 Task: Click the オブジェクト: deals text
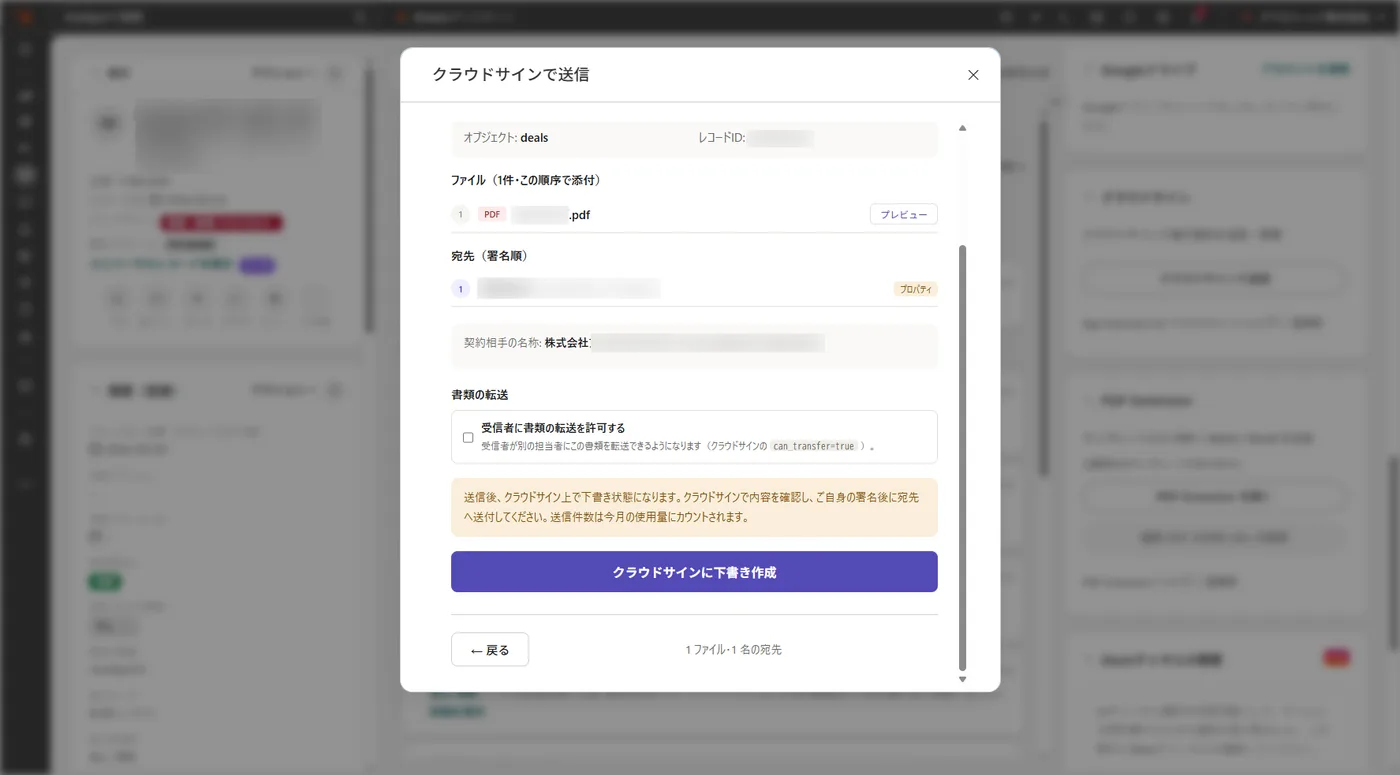point(505,138)
